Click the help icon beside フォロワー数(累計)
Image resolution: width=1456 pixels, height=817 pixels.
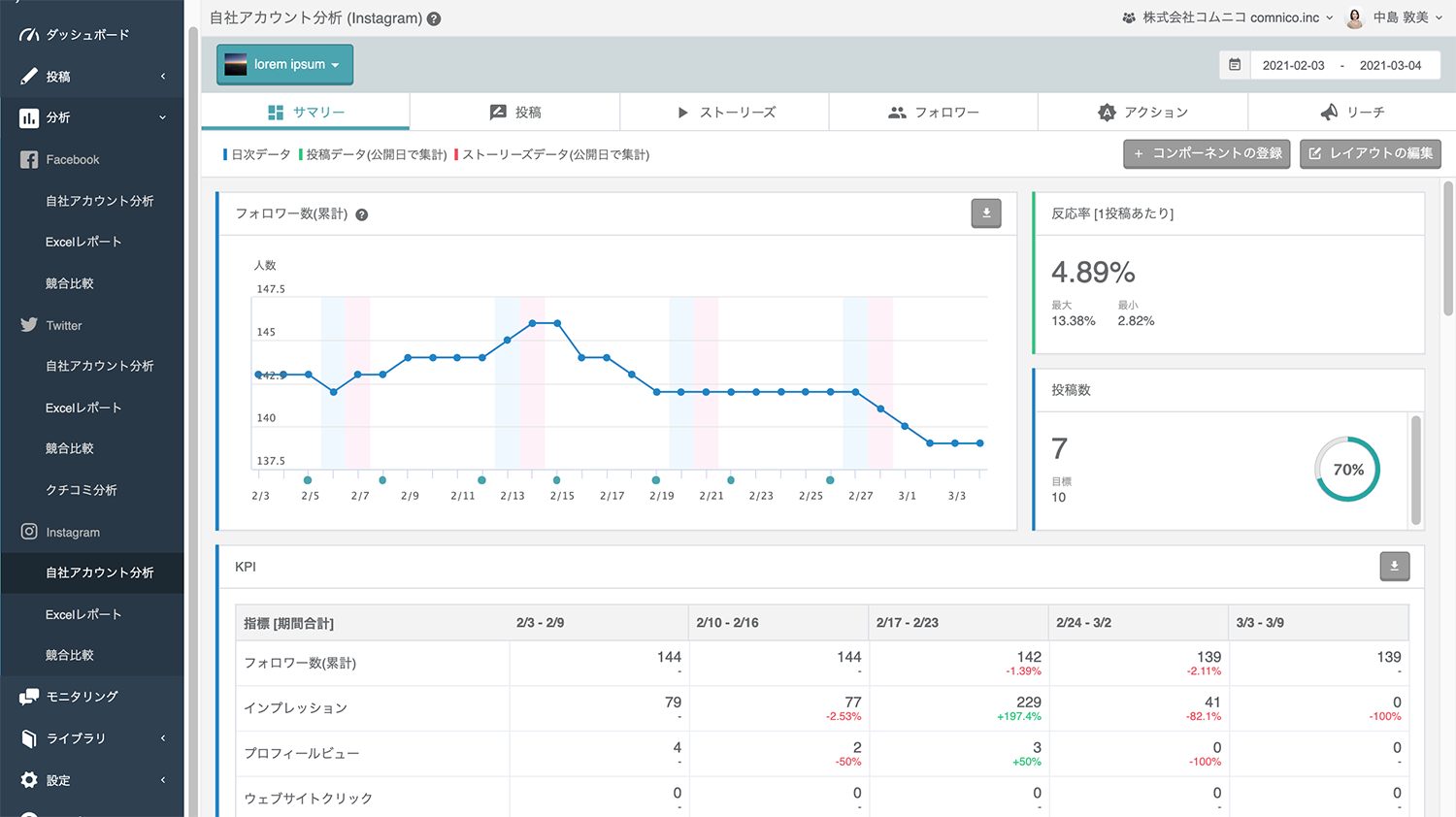(x=361, y=214)
